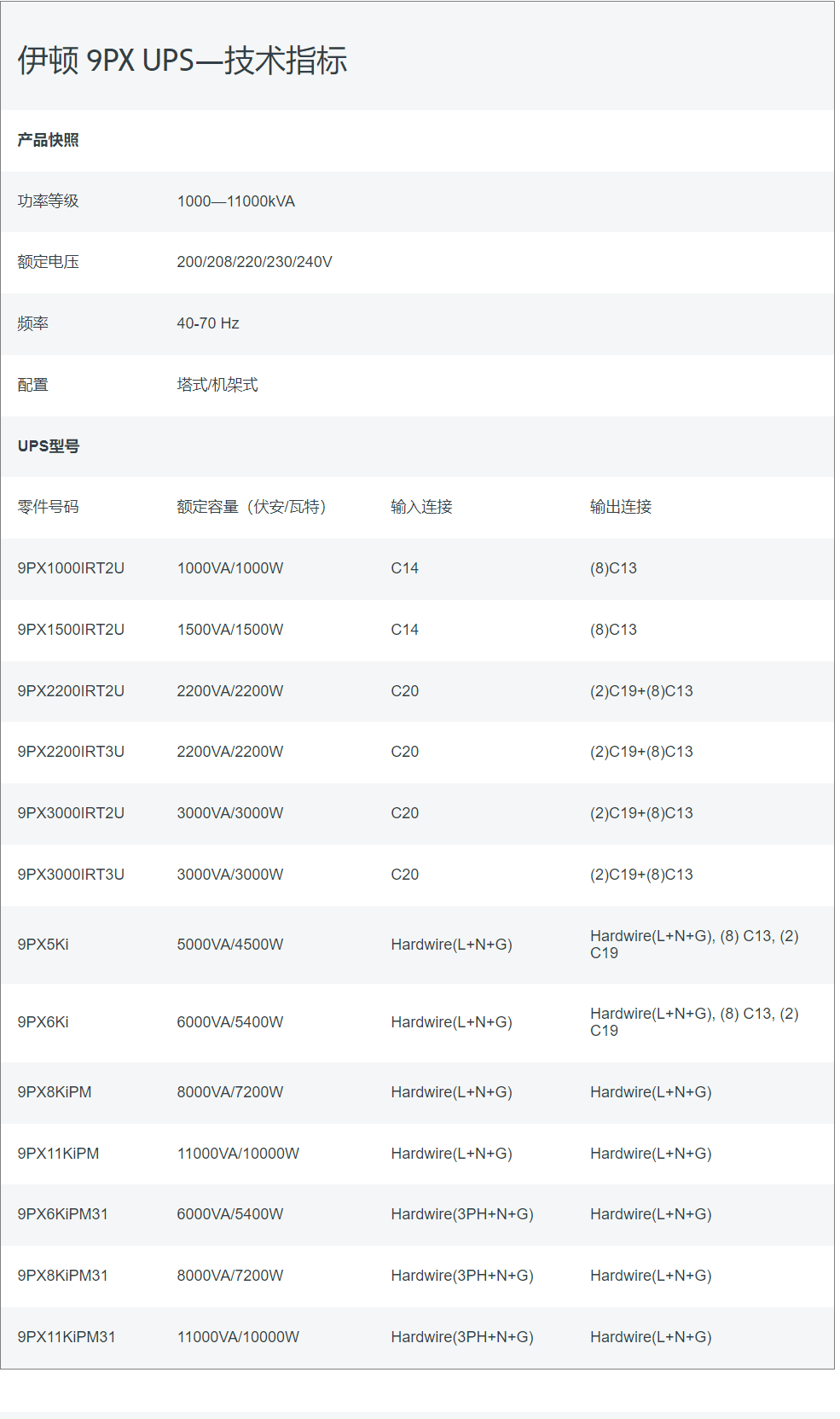Viewport: 840px width, 1419px height.
Task: Click 8000VA/7200W in the 9PX8KiPM31 row
Action: pyautogui.click(x=230, y=1276)
